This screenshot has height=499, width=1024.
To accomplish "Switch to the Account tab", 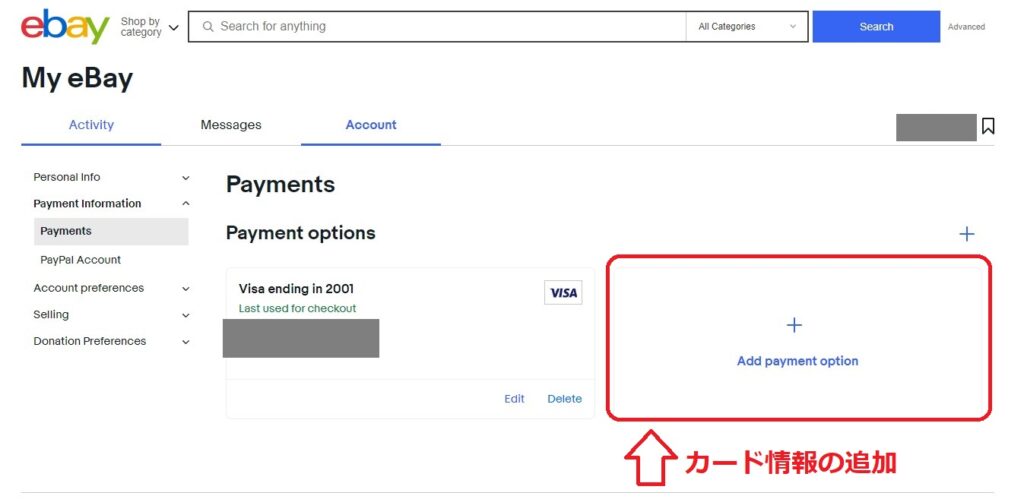I will click(371, 125).
